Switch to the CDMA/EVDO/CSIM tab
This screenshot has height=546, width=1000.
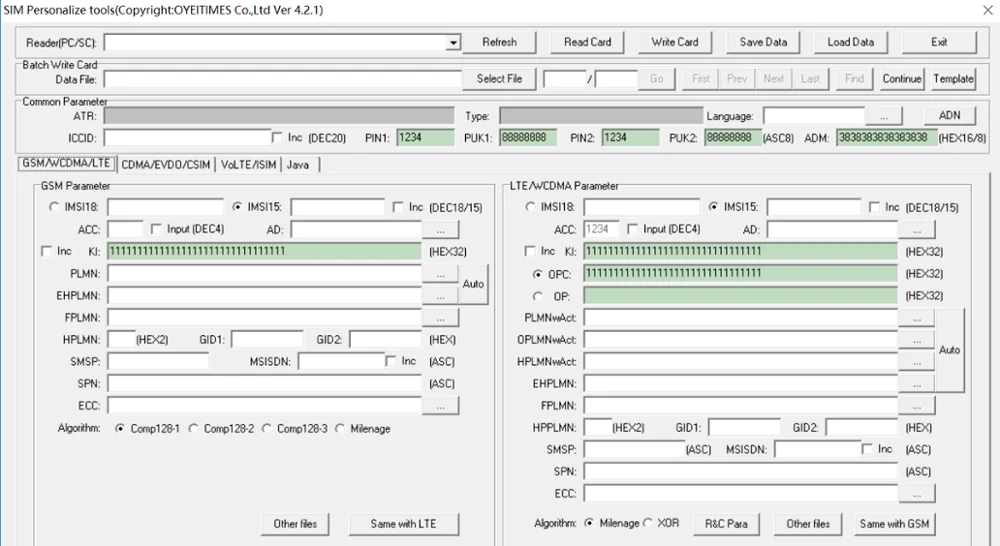(166, 165)
